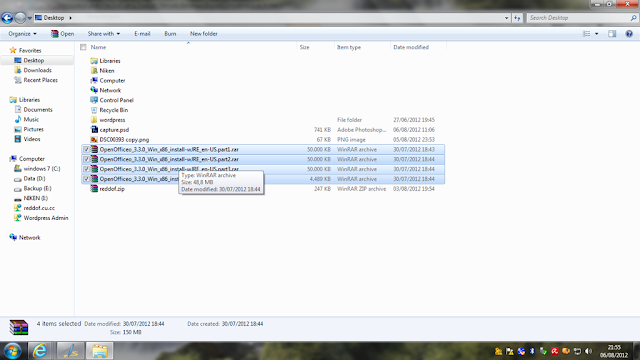
Task: Open the address bar history dropdown arrow
Action: pyautogui.click(x=507, y=18)
